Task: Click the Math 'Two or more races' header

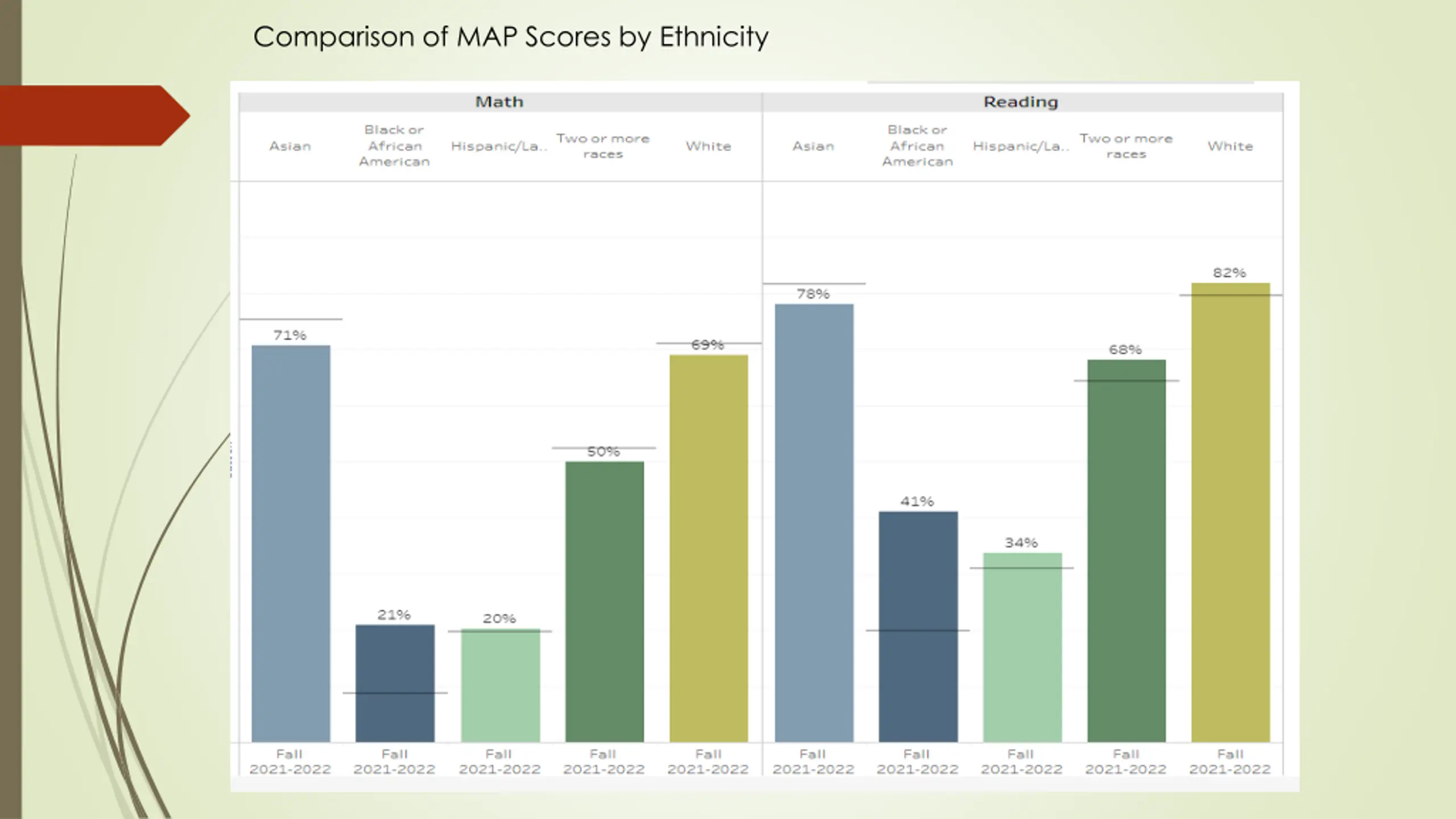Action: click(603, 146)
